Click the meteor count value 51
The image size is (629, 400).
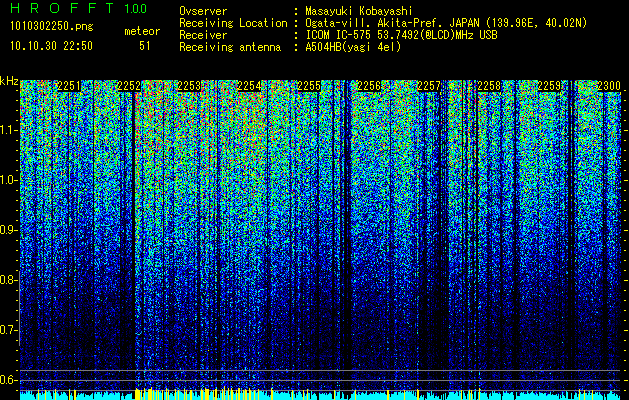point(145,46)
